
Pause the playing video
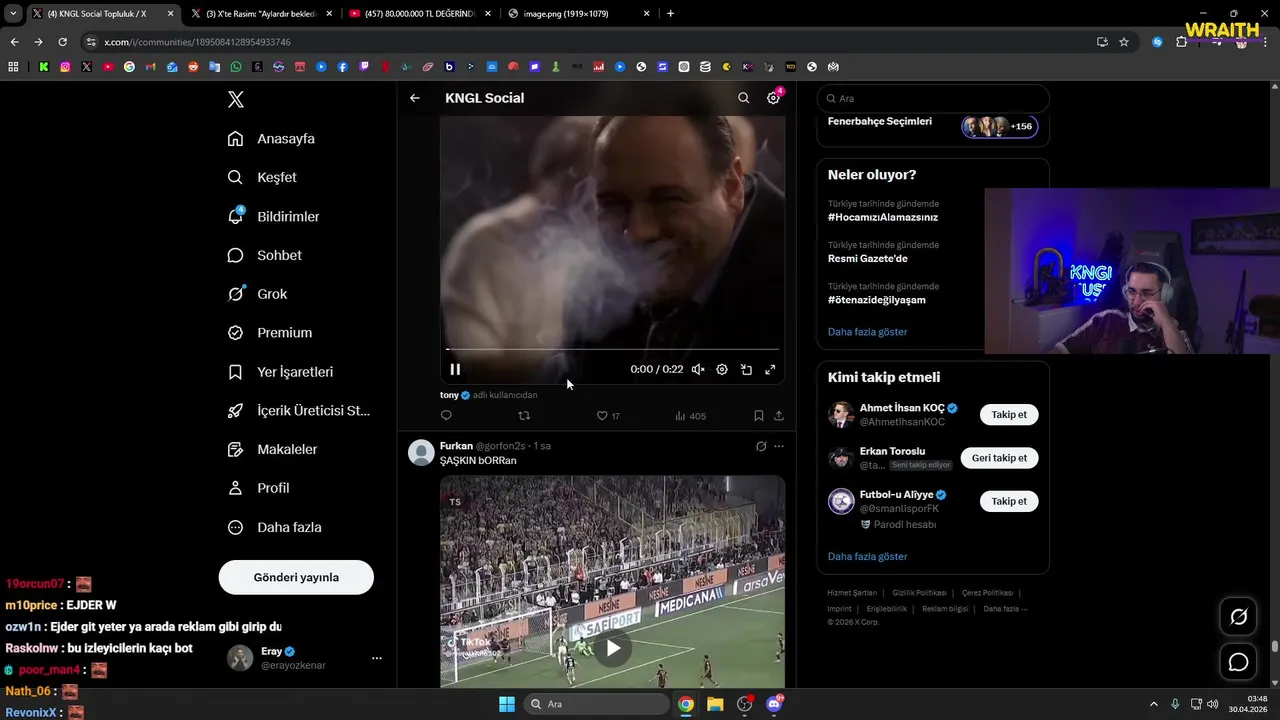455,369
